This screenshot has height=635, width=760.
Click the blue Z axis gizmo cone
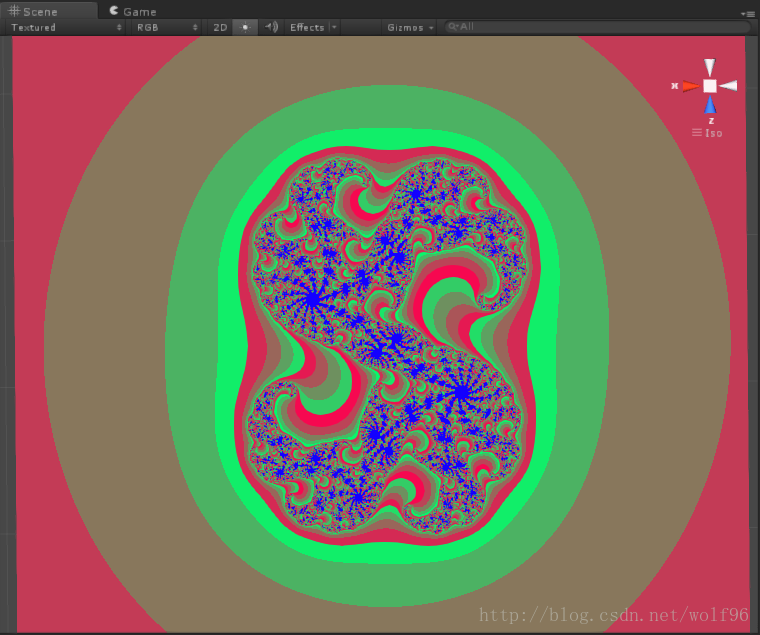[x=710, y=104]
